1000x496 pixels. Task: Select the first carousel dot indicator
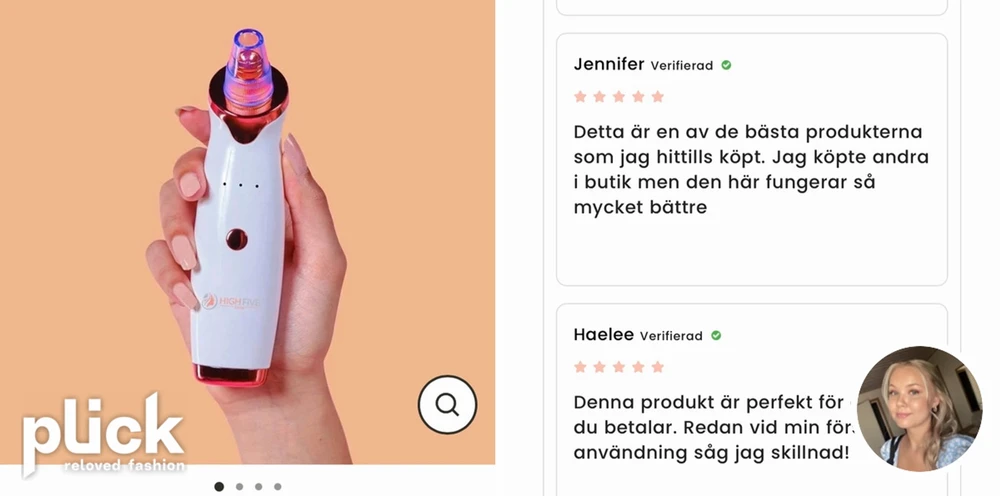(x=219, y=486)
